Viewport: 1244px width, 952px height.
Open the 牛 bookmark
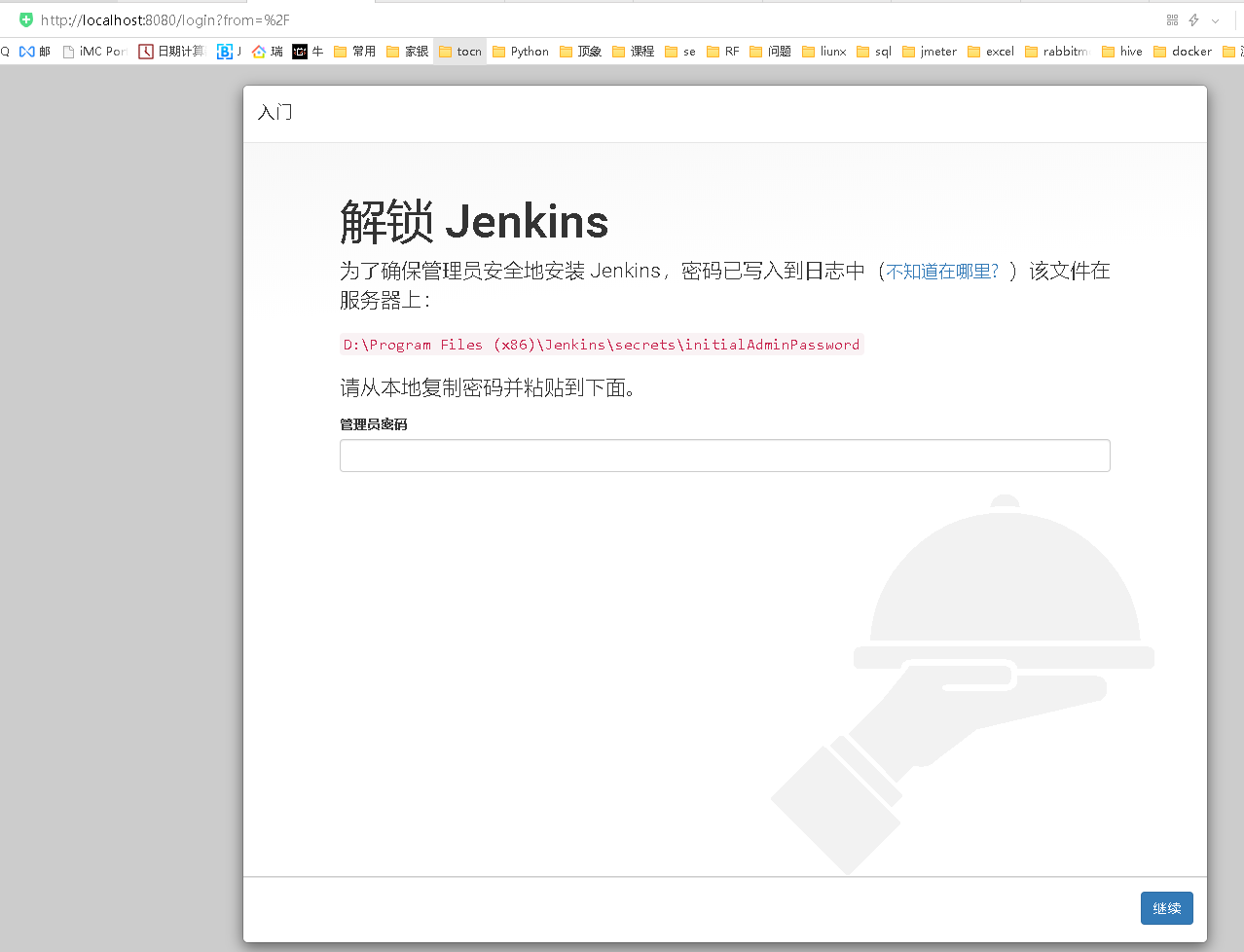point(309,52)
